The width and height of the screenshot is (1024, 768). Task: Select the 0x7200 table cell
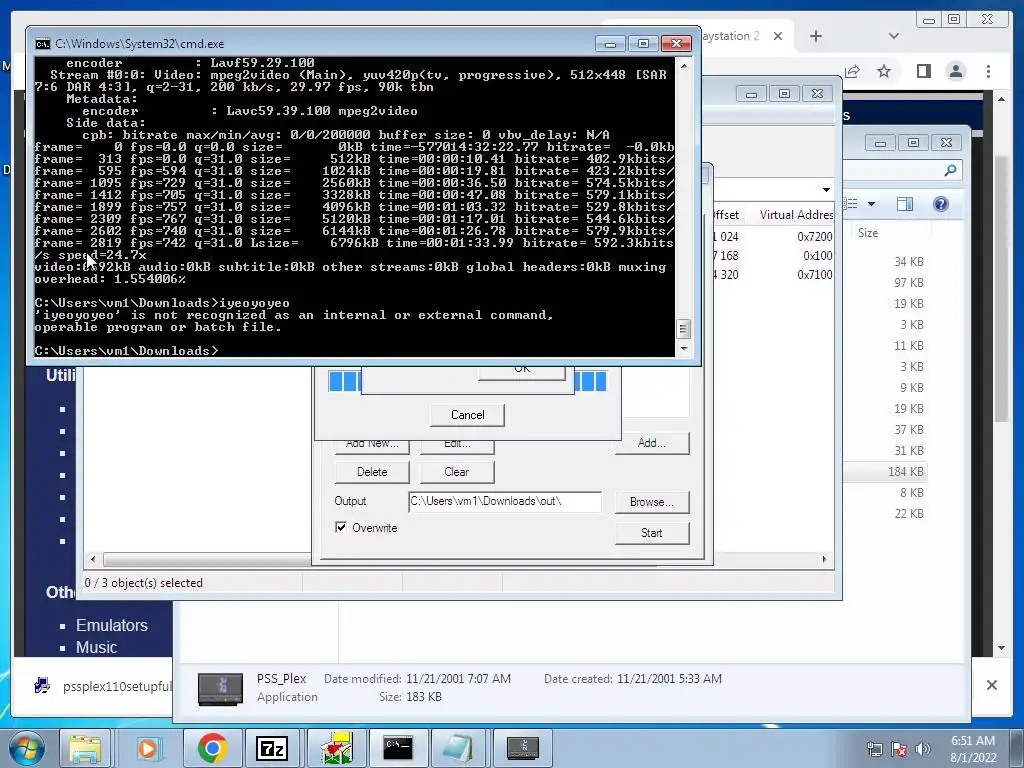814,236
